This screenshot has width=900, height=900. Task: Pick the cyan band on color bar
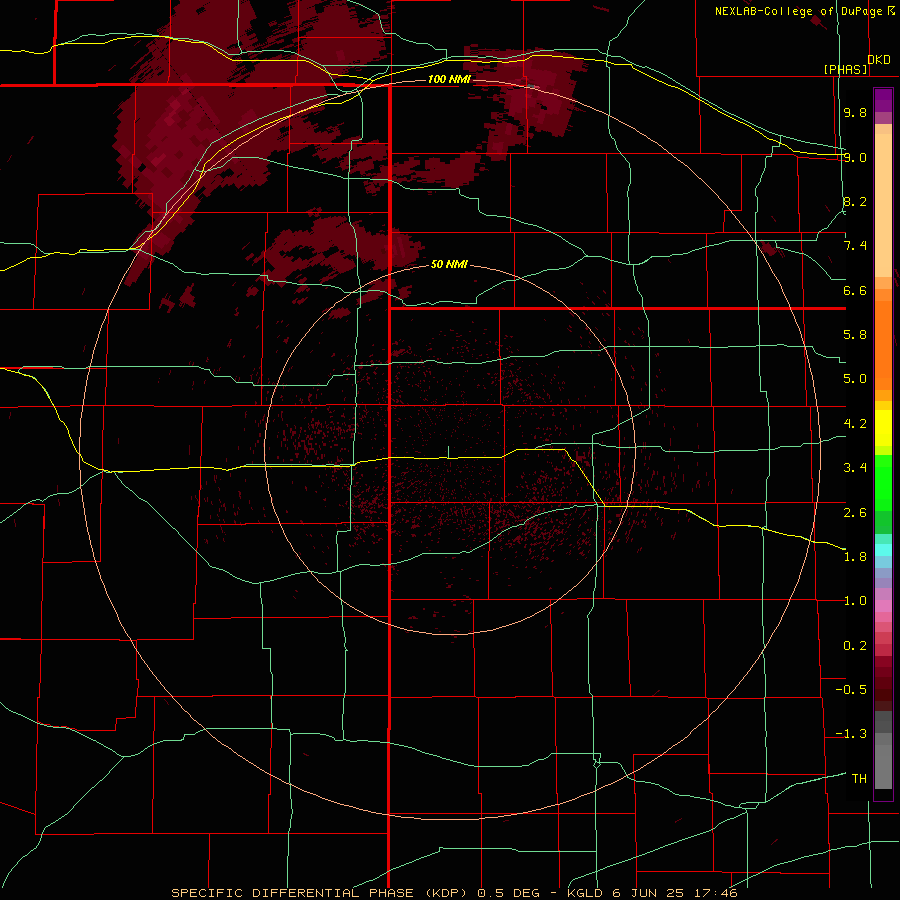pos(883,550)
